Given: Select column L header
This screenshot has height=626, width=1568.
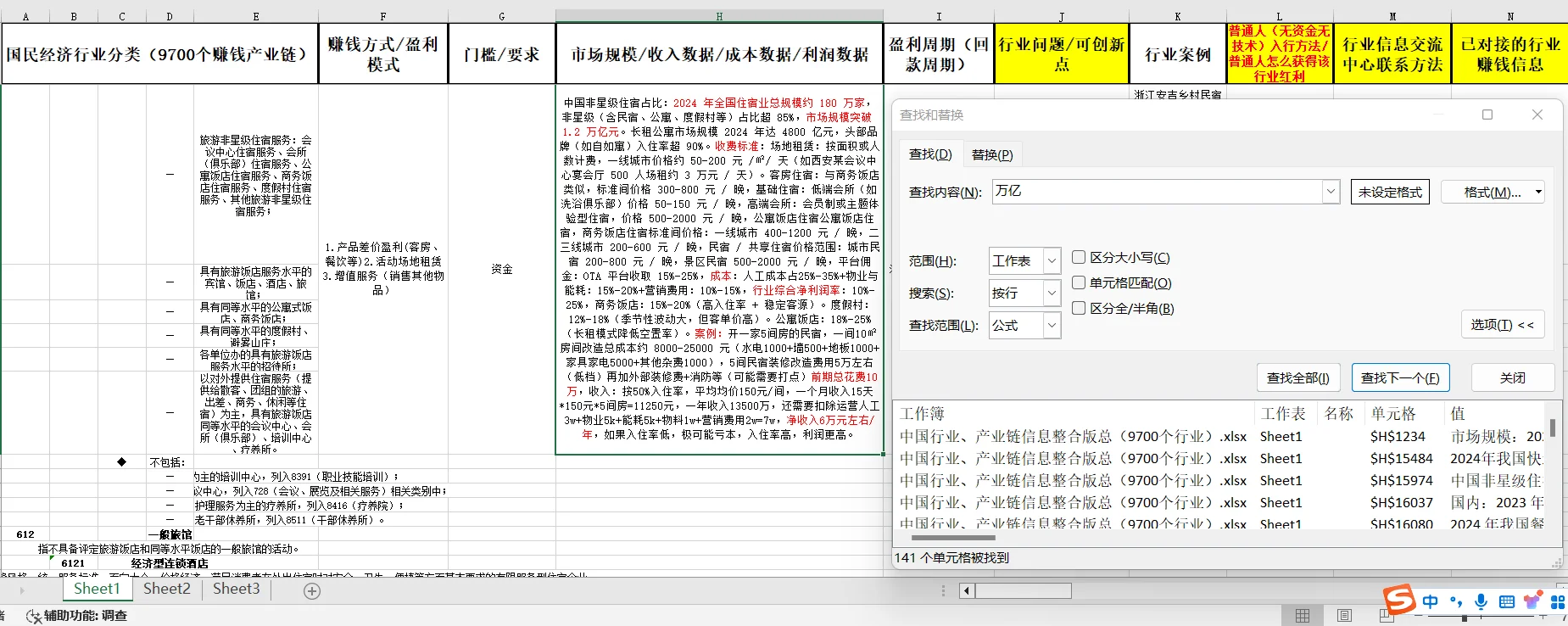Looking at the screenshot, I should coord(1280,16).
